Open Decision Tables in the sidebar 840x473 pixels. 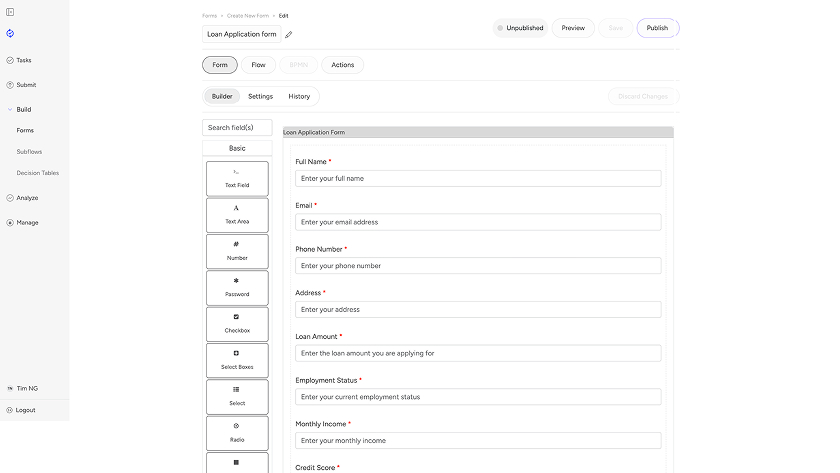[x=38, y=173]
